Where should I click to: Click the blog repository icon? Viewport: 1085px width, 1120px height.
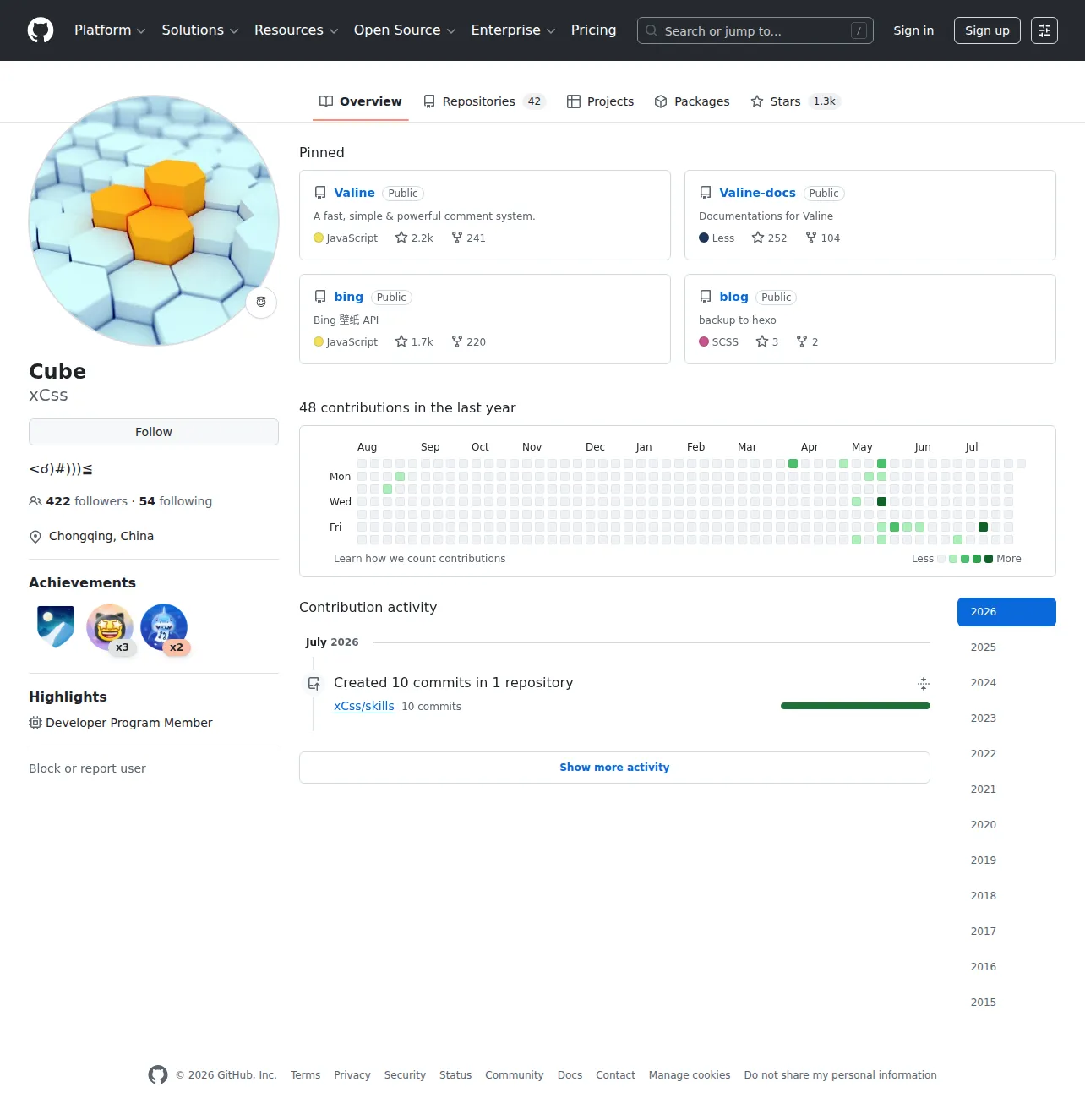pyautogui.click(x=706, y=297)
